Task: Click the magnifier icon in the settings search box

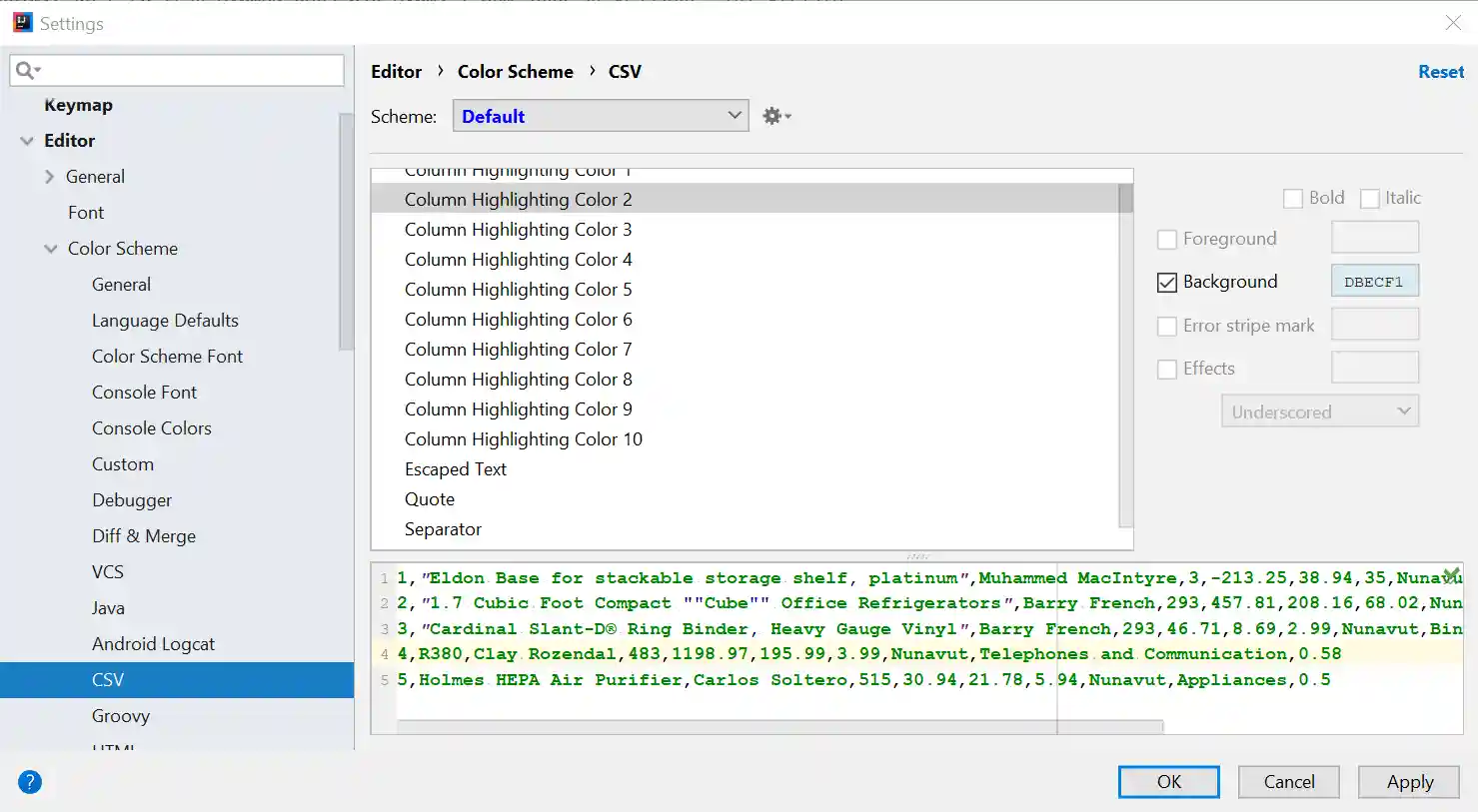Action: click(27, 70)
